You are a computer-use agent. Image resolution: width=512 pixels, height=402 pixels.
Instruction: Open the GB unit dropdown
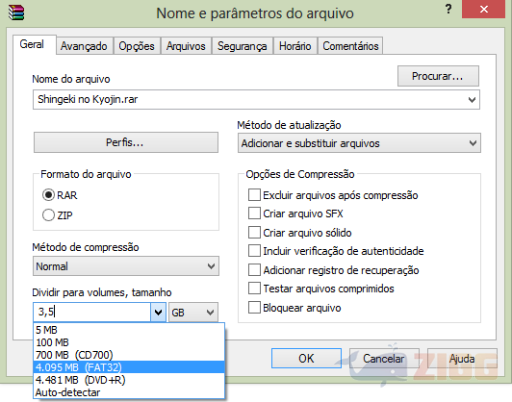[193, 312]
